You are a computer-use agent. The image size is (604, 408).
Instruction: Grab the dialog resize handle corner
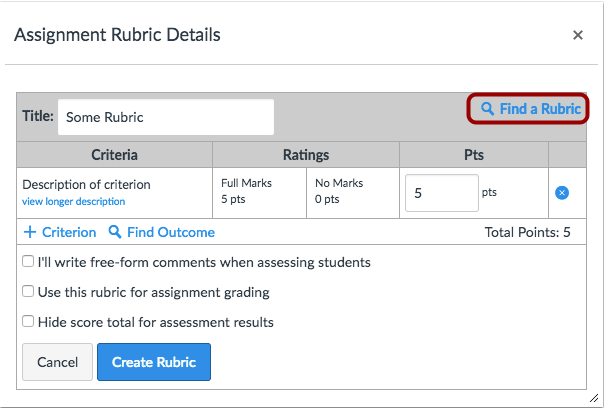594,398
